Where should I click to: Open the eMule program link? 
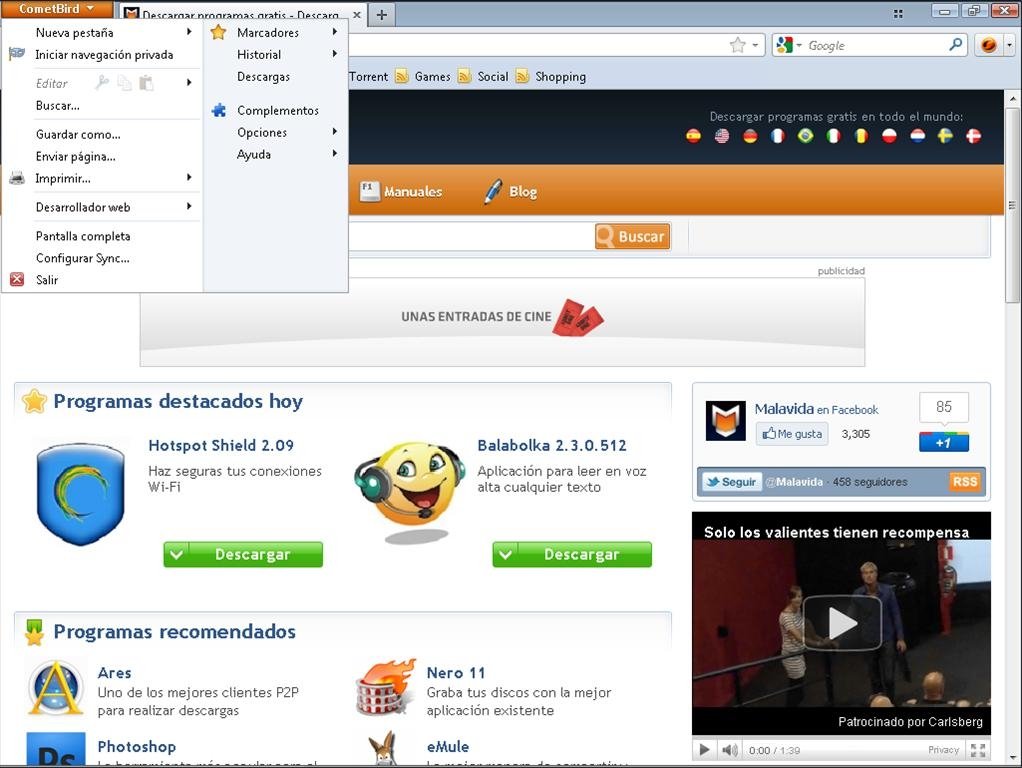pos(448,746)
